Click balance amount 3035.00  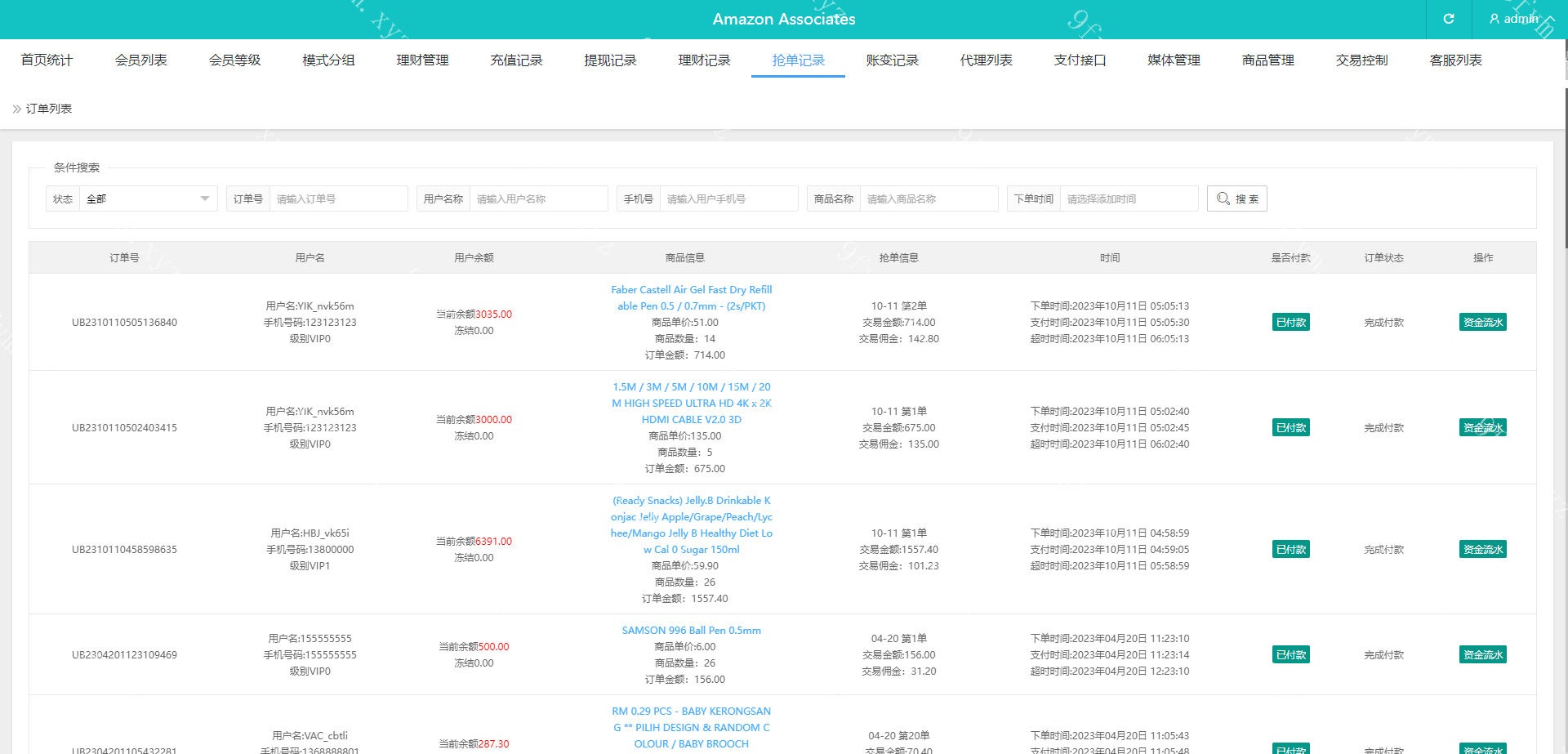493,314
